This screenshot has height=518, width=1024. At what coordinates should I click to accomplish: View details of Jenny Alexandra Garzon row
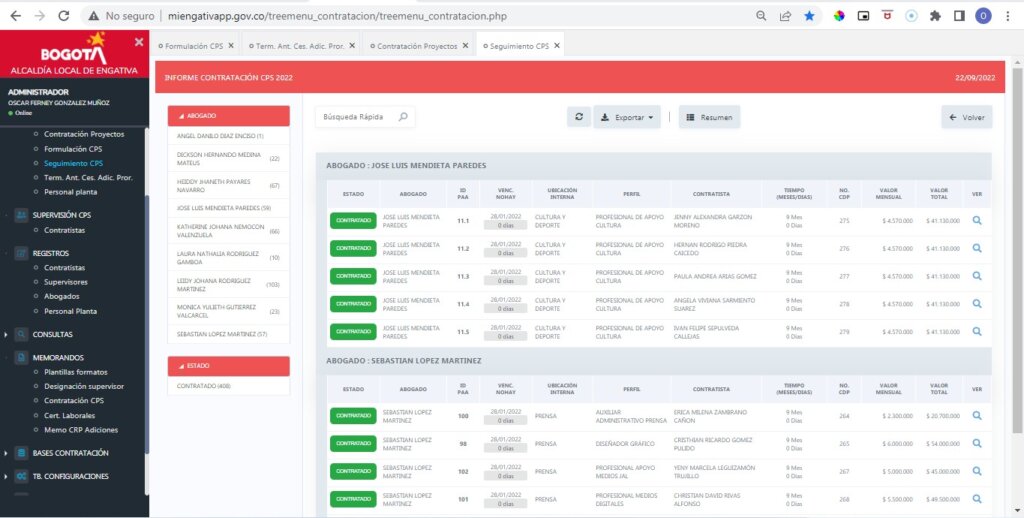click(x=977, y=221)
